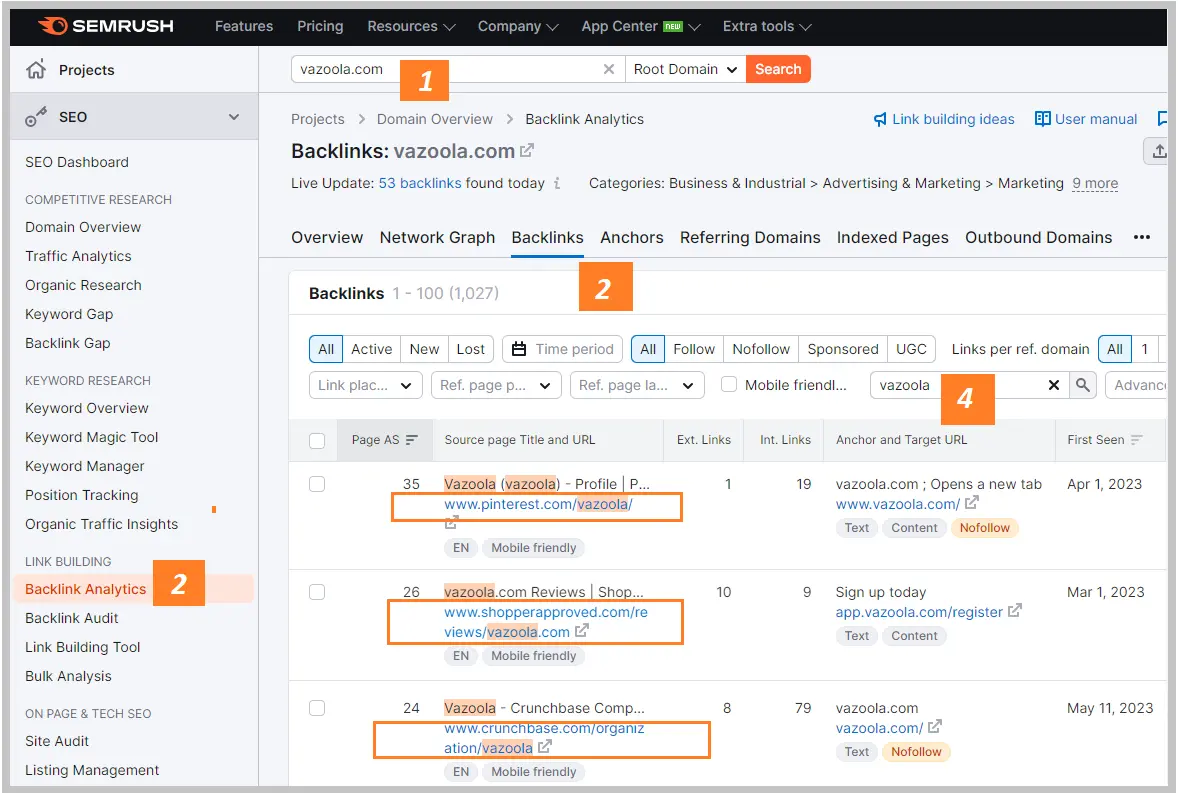The image size is (1178, 793).
Task: Open the Ref. page la... dropdown
Action: pyautogui.click(x=637, y=385)
